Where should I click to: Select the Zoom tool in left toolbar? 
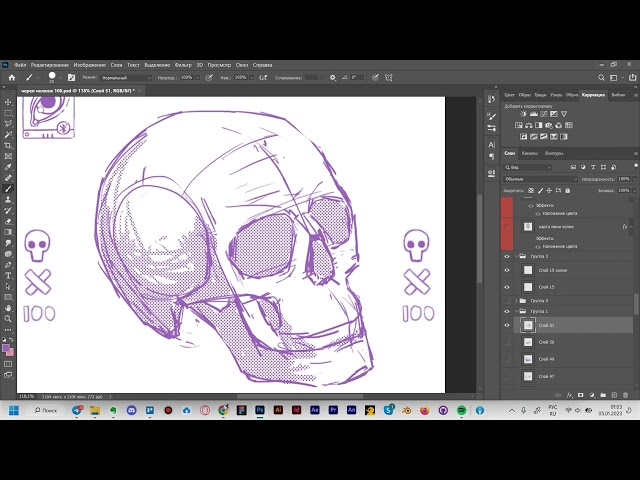pyautogui.click(x=8, y=319)
